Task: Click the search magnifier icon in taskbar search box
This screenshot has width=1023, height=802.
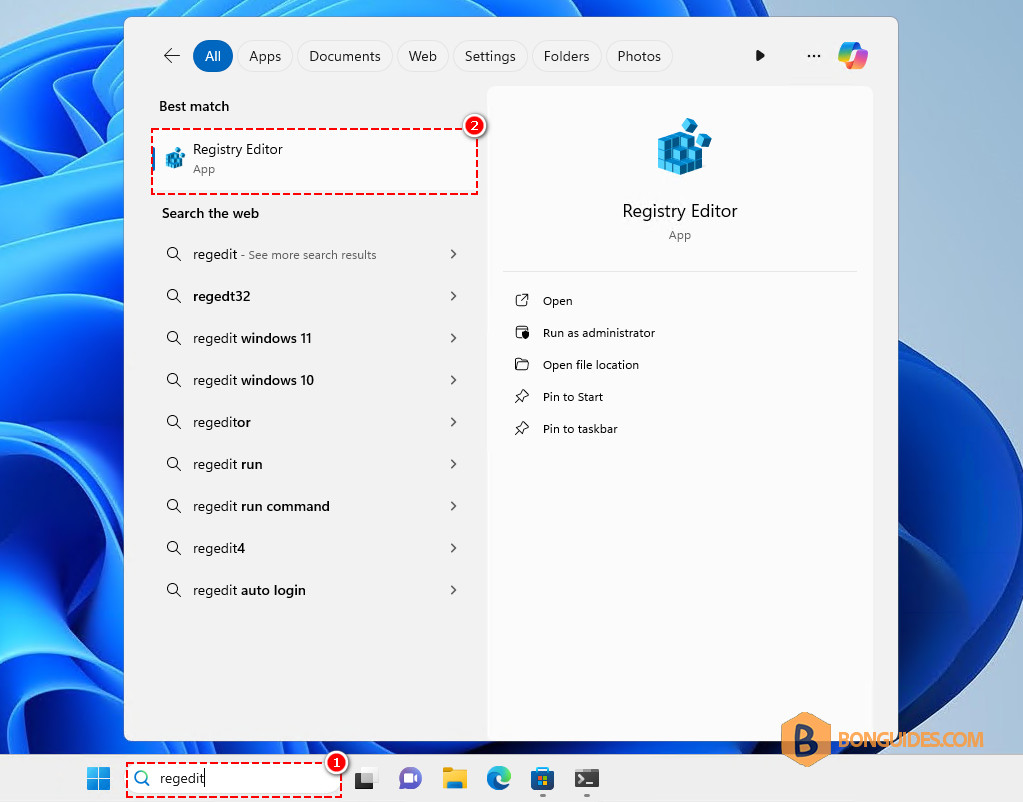Action: click(x=142, y=778)
